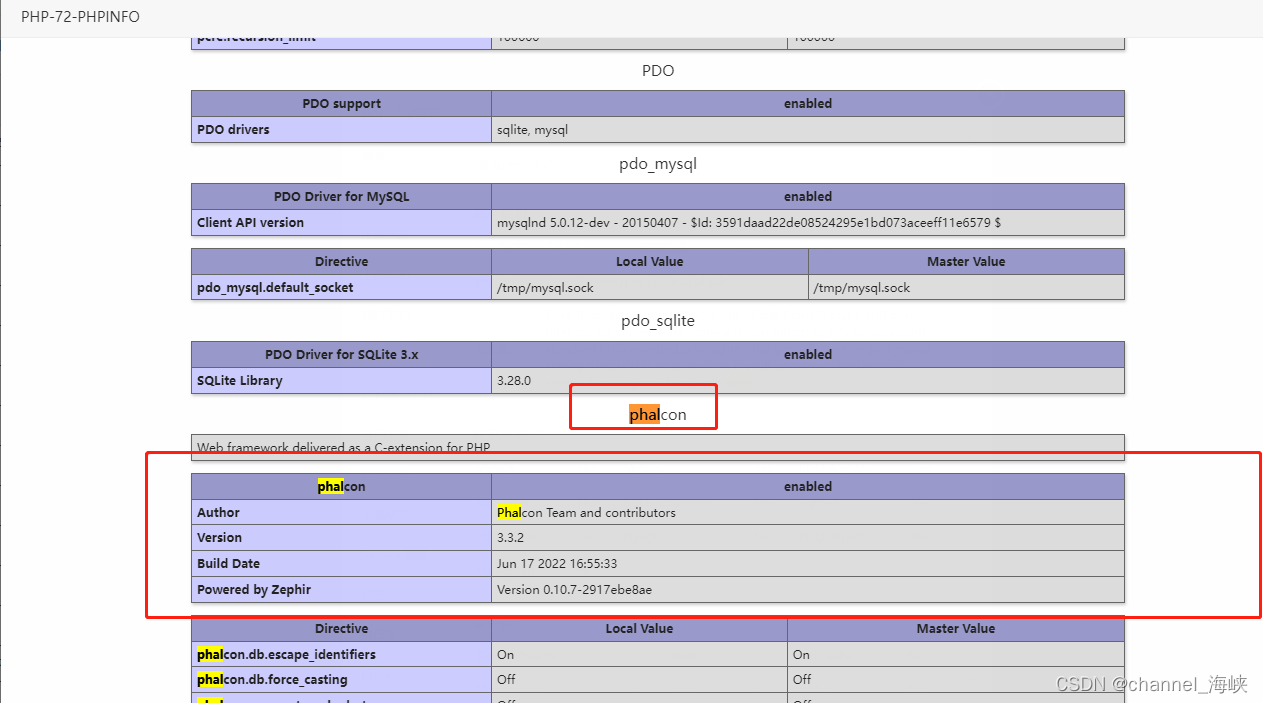Click the pdo_mysql section heading
The height and width of the screenshot is (703, 1263).
pos(658,164)
